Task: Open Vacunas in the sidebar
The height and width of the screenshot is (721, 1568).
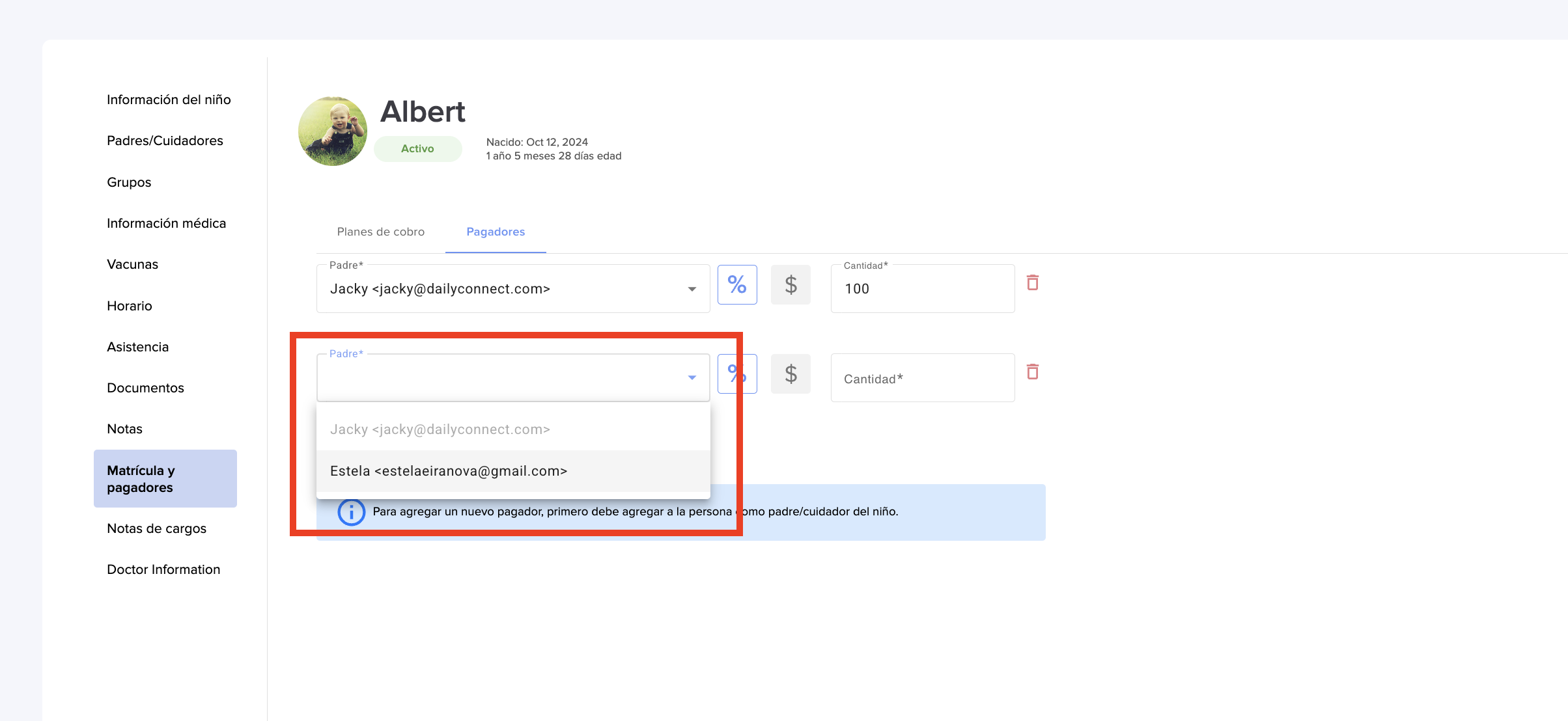Action: (132, 264)
